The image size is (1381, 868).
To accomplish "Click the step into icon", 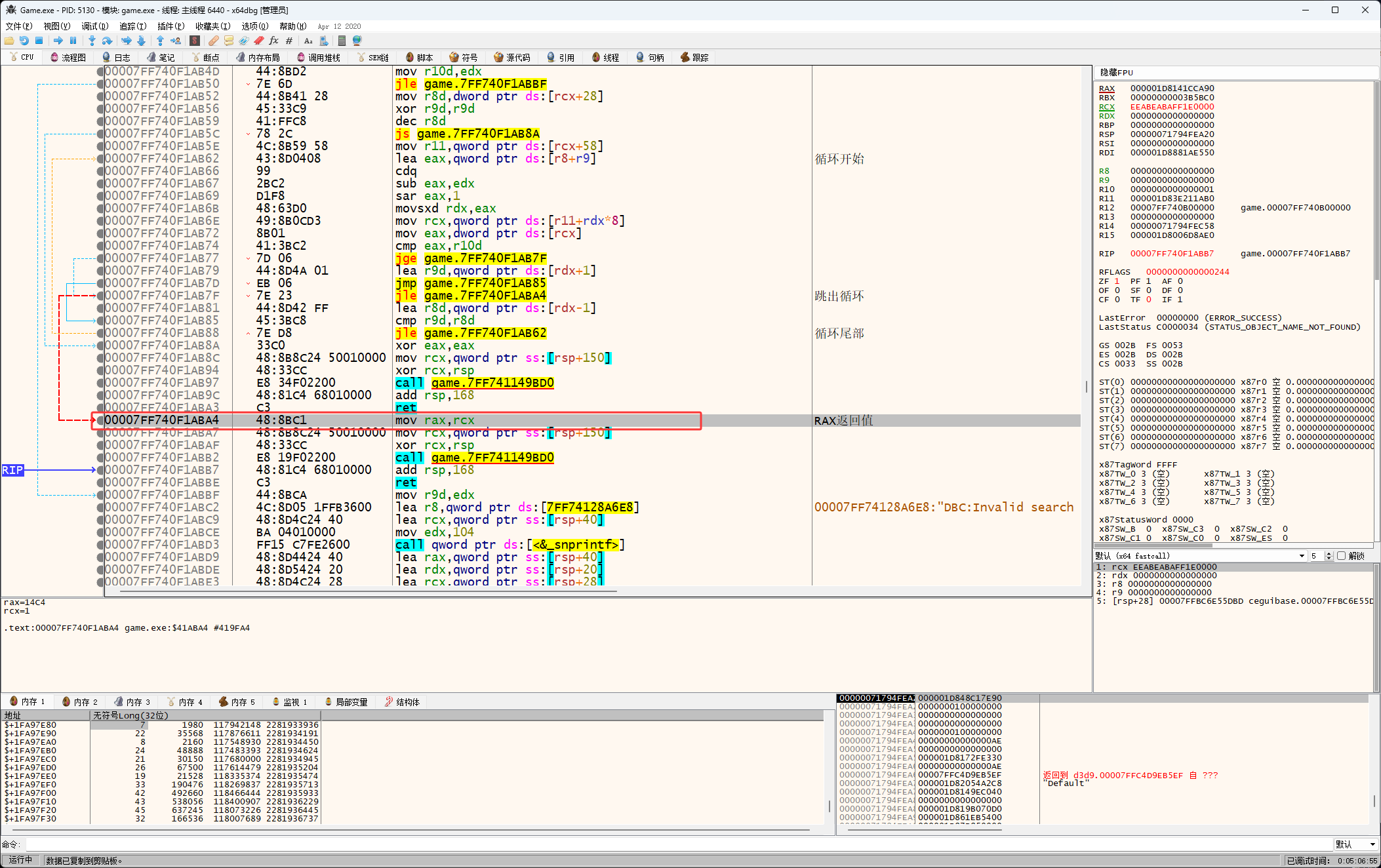I will tap(92, 41).
